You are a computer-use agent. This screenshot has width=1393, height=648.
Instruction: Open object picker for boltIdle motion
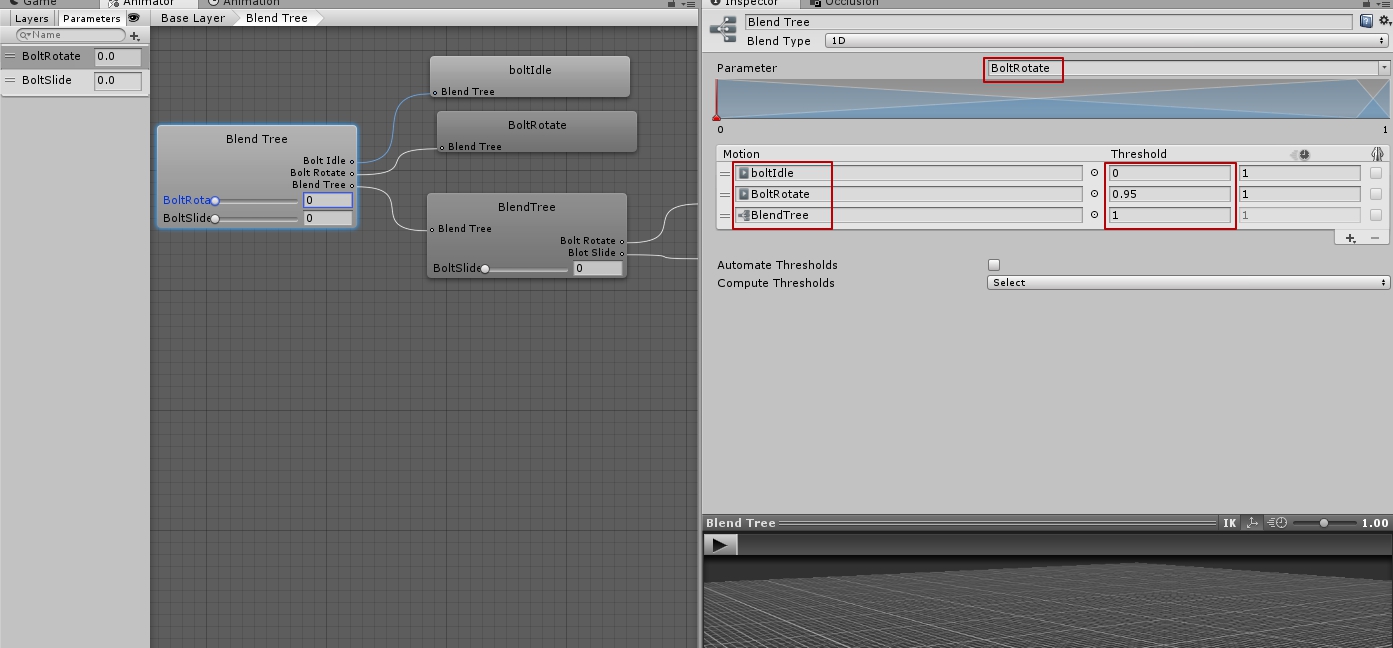[1094, 173]
